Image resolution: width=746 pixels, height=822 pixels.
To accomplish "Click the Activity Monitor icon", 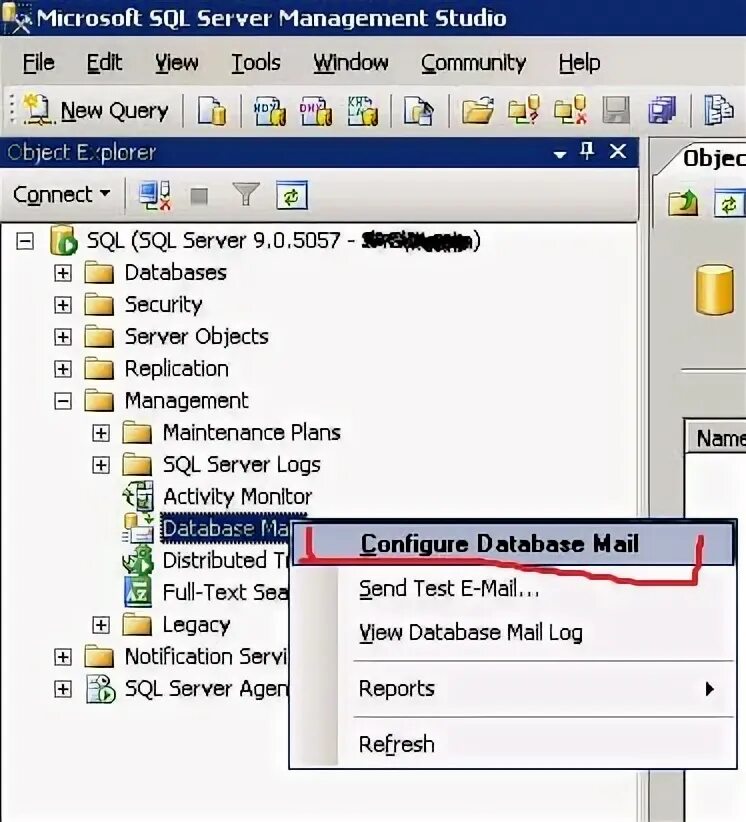I will [x=138, y=496].
